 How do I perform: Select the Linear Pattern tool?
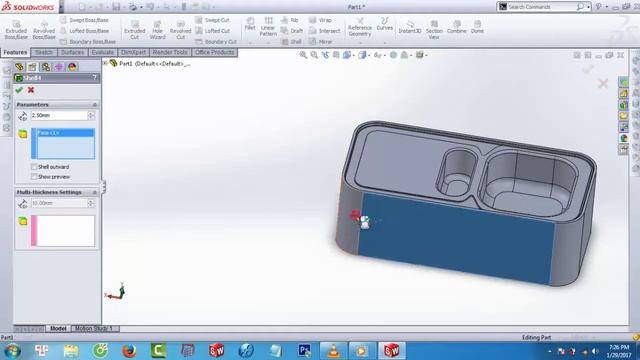[x=268, y=27]
